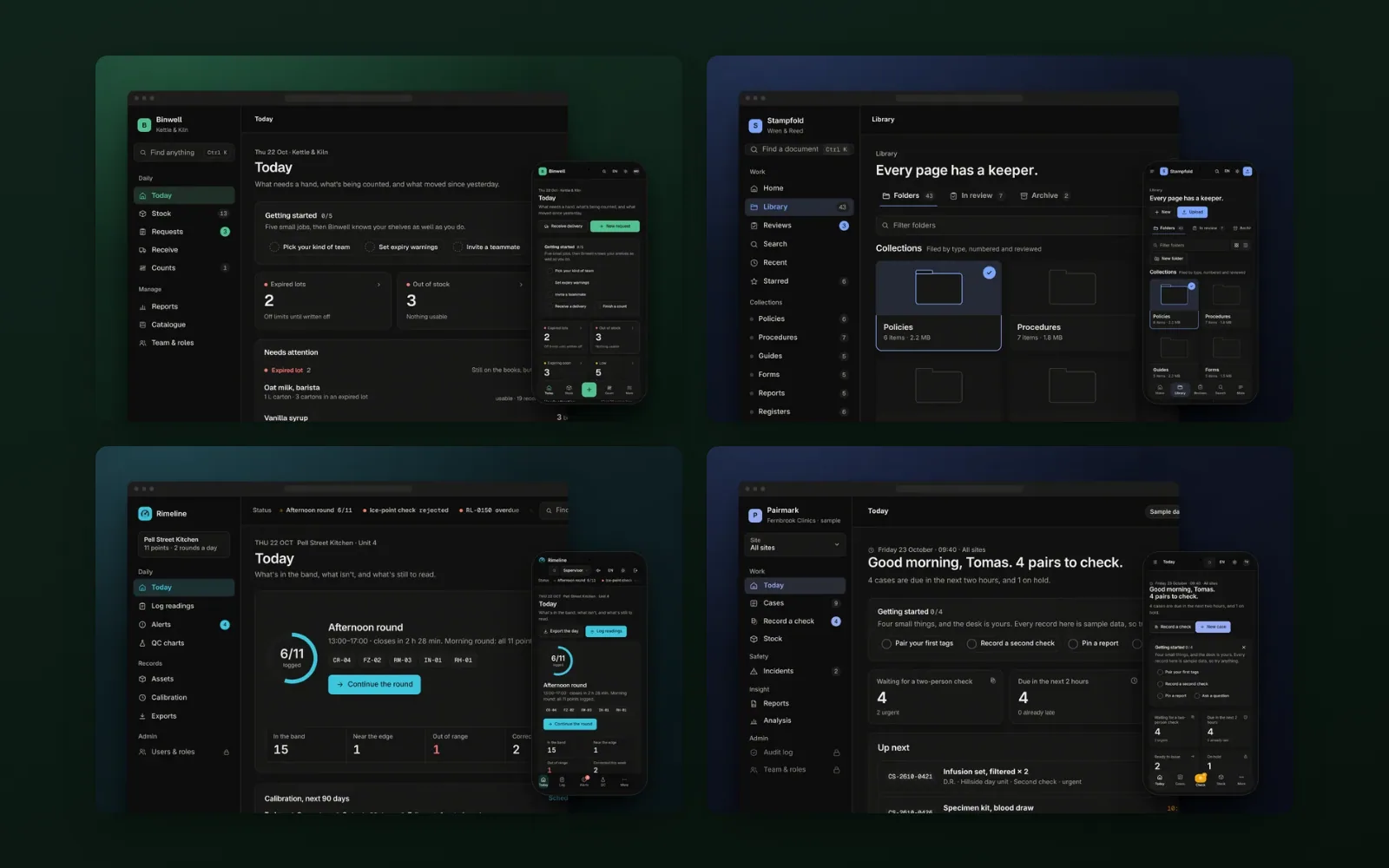This screenshot has height=868, width=1389.
Task: Tap 'New request' button in Binwell phone
Action: click(615, 227)
